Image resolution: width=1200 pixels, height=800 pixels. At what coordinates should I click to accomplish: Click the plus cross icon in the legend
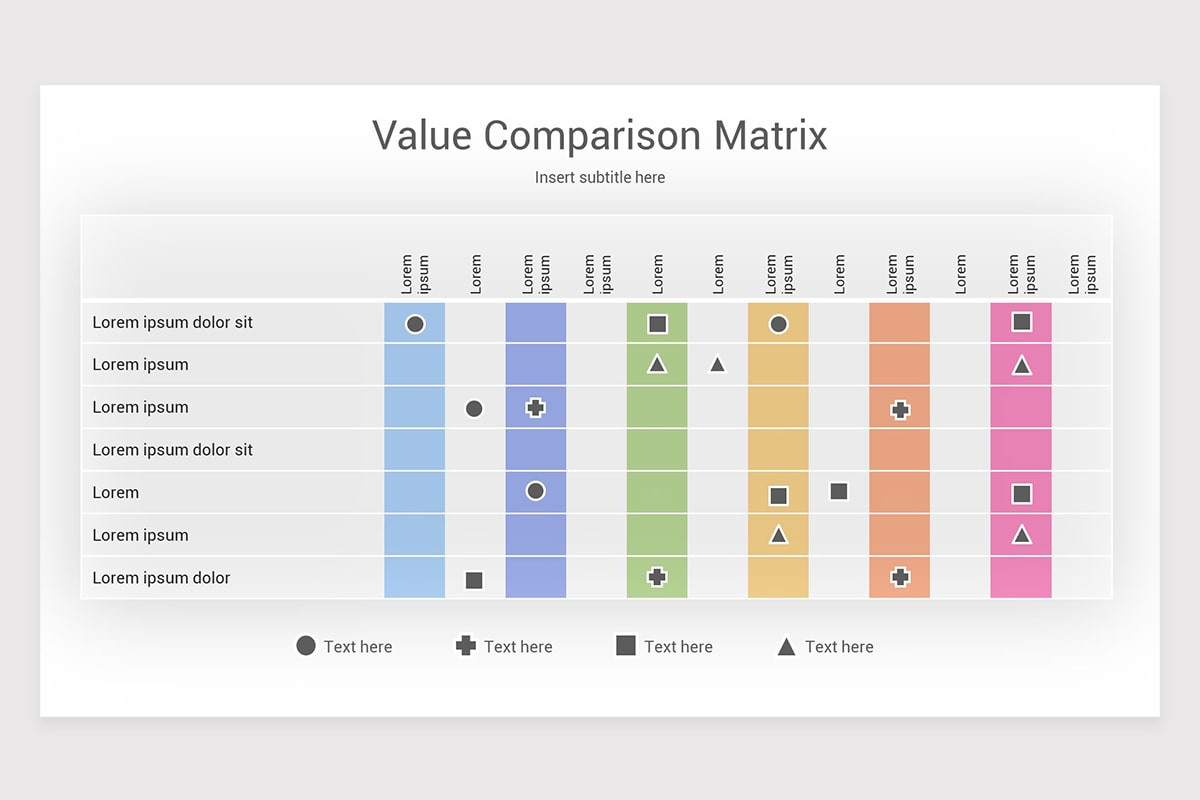click(466, 646)
